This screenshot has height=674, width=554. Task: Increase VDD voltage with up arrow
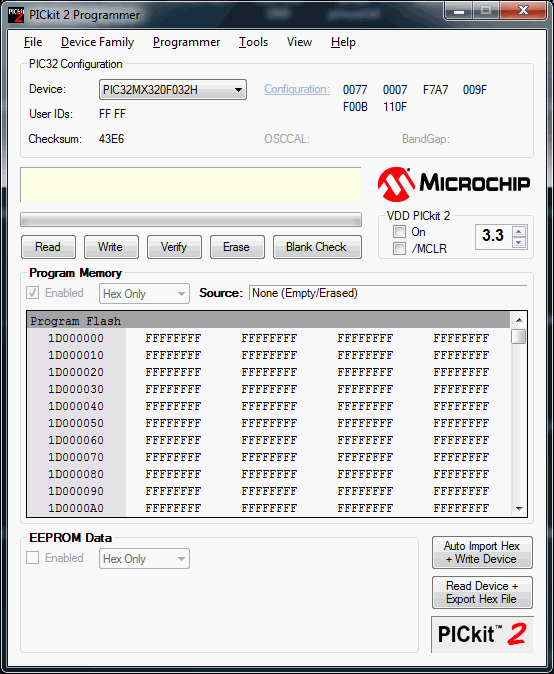519,232
